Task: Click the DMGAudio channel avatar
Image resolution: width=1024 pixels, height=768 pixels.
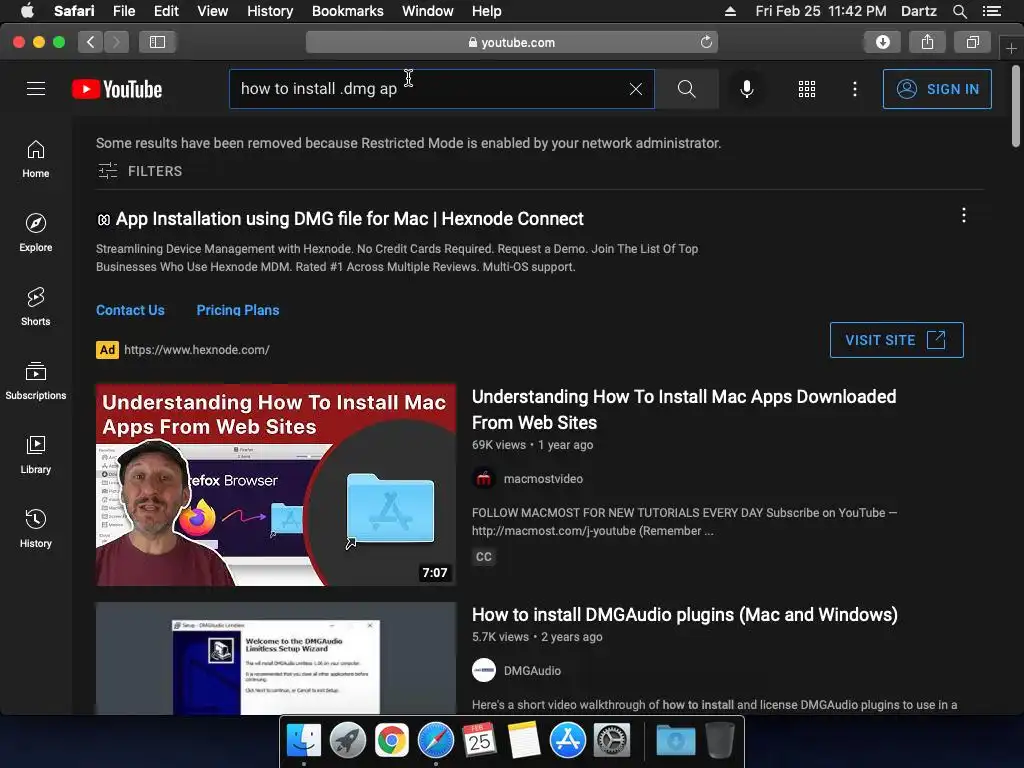Action: 483,671
